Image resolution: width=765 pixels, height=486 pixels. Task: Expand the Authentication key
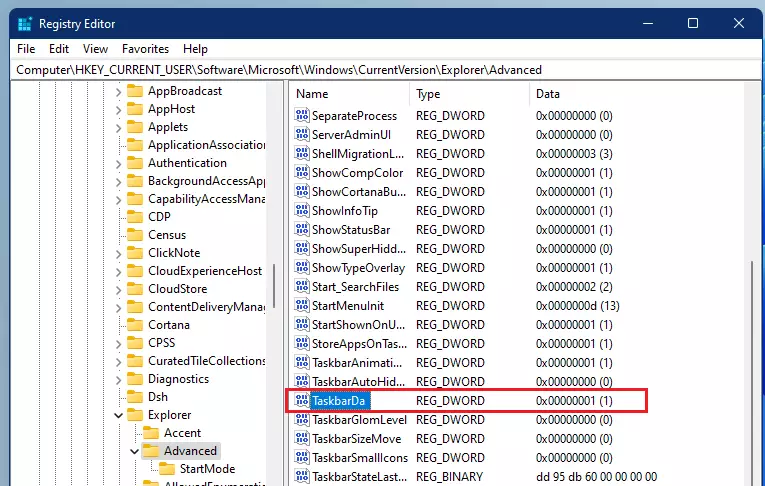(x=118, y=164)
